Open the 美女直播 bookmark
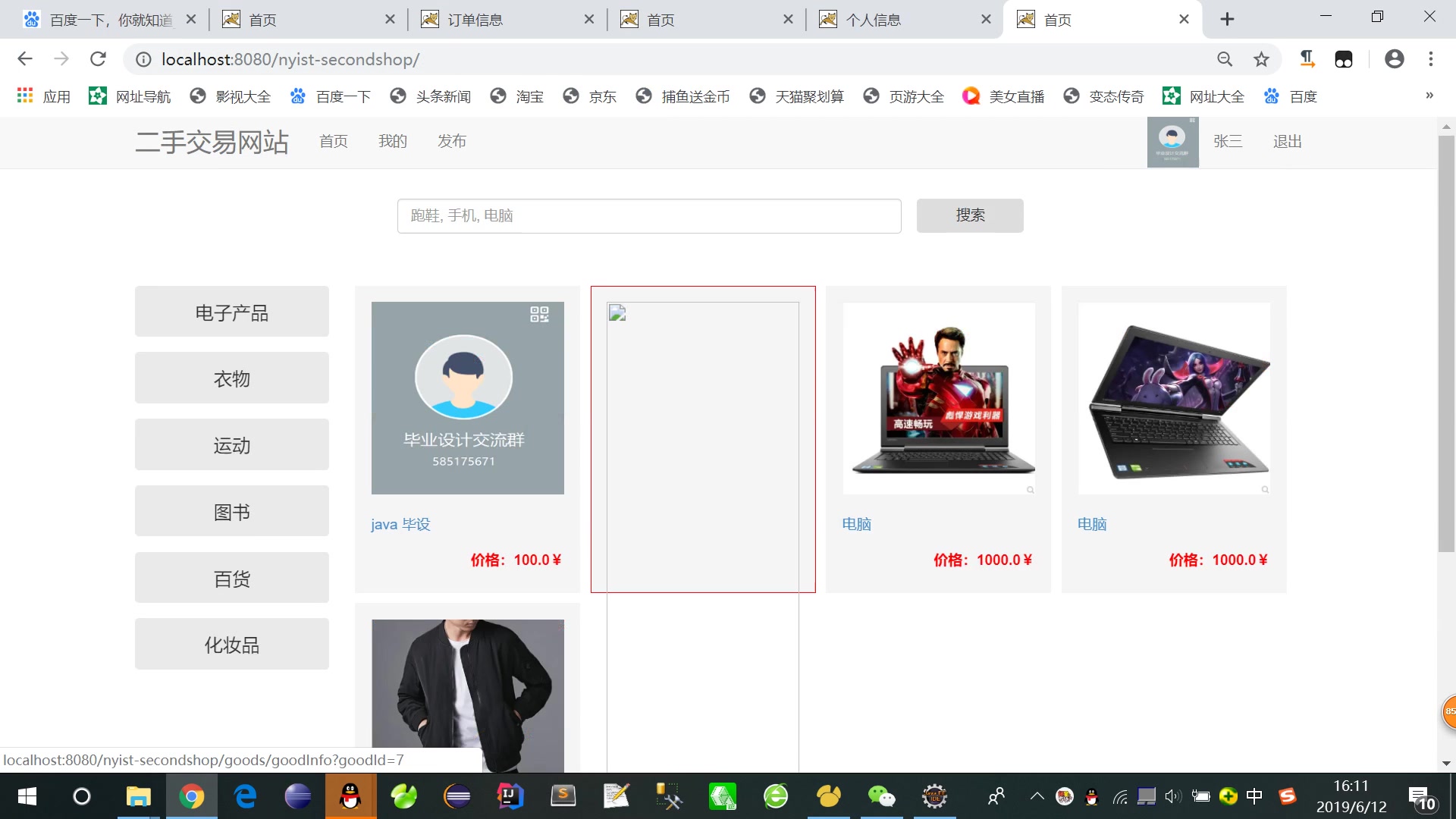 (1004, 96)
